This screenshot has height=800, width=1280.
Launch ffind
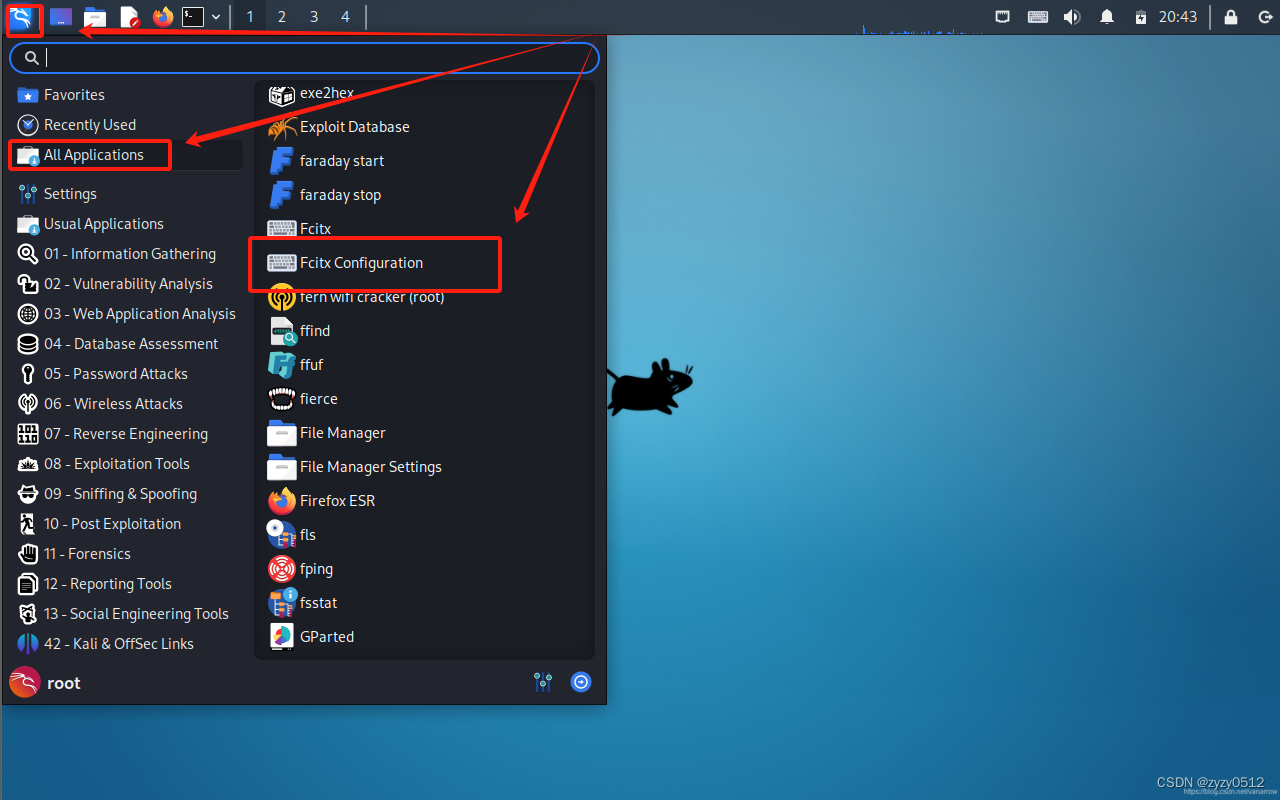click(x=425, y=331)
